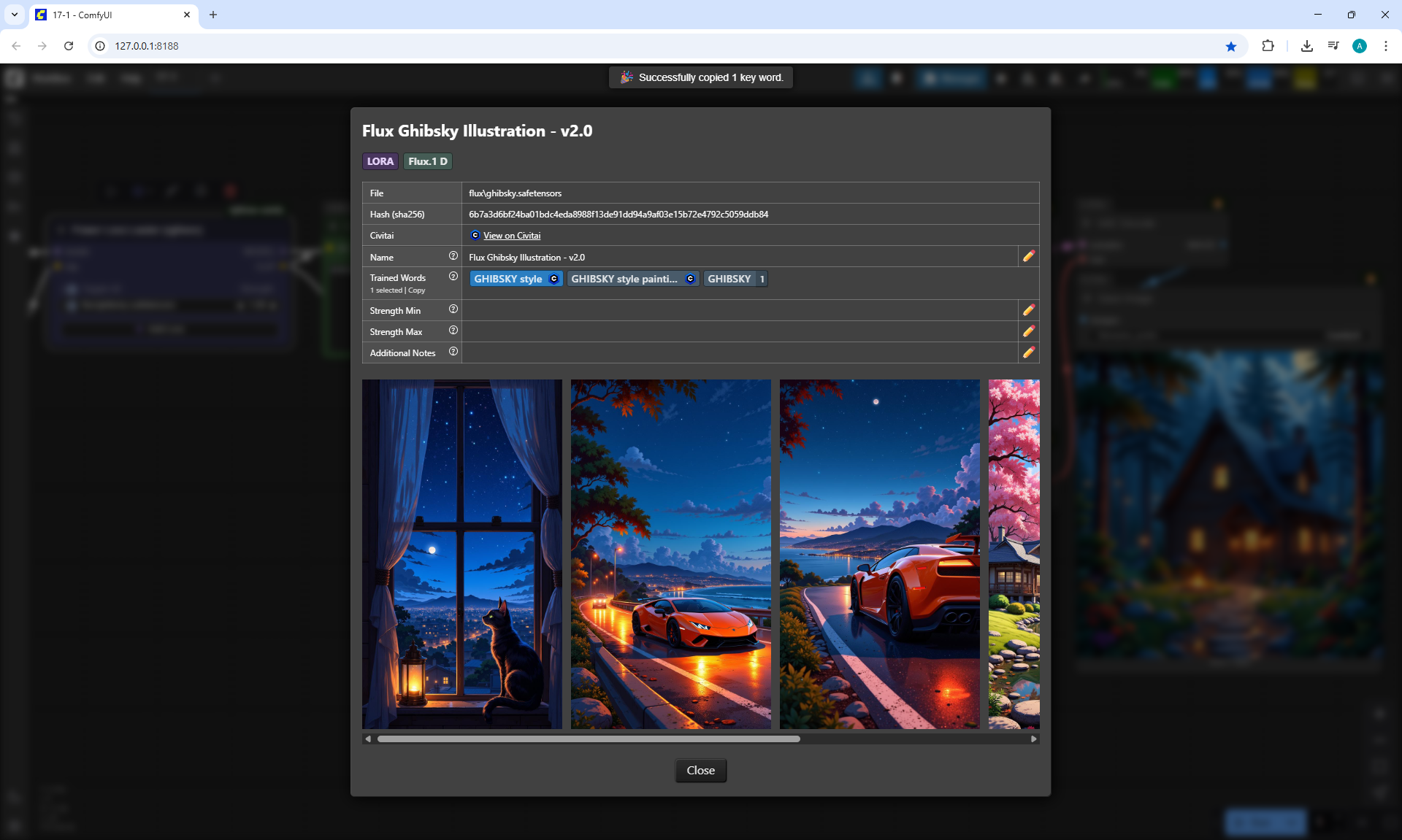
Task: Click help icon for Additional Notes
Action: pos(453,352)
